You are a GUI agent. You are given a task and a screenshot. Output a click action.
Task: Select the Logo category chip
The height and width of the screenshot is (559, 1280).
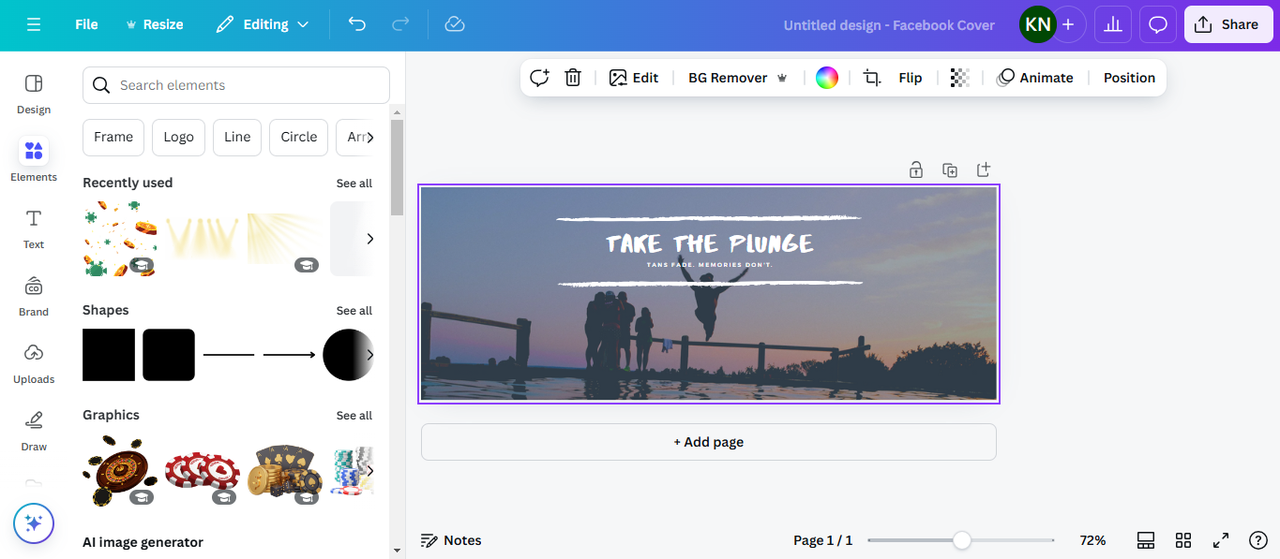coord(179,137)
